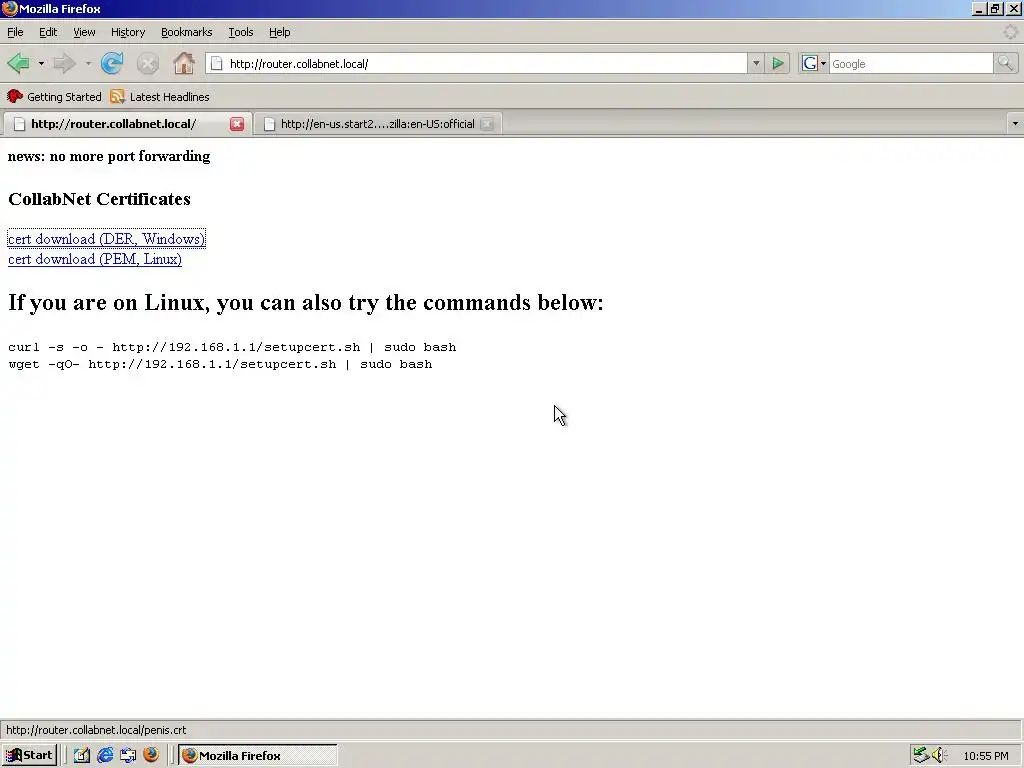Open the Latest Headlines feed bookmark
The height and width of the screenshot is (768, 1024).
160,97
